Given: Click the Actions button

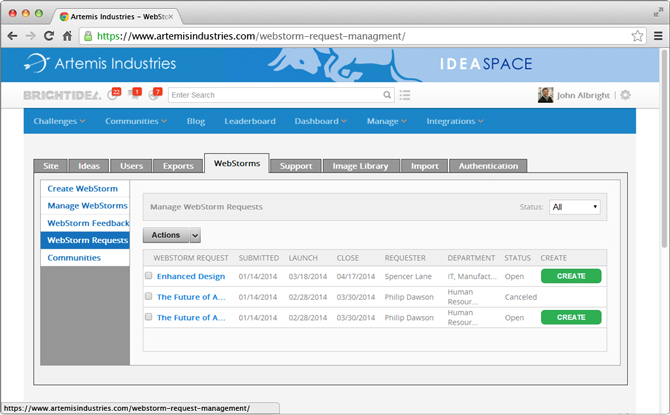Looking at the screenshot, I should (166, 235).
